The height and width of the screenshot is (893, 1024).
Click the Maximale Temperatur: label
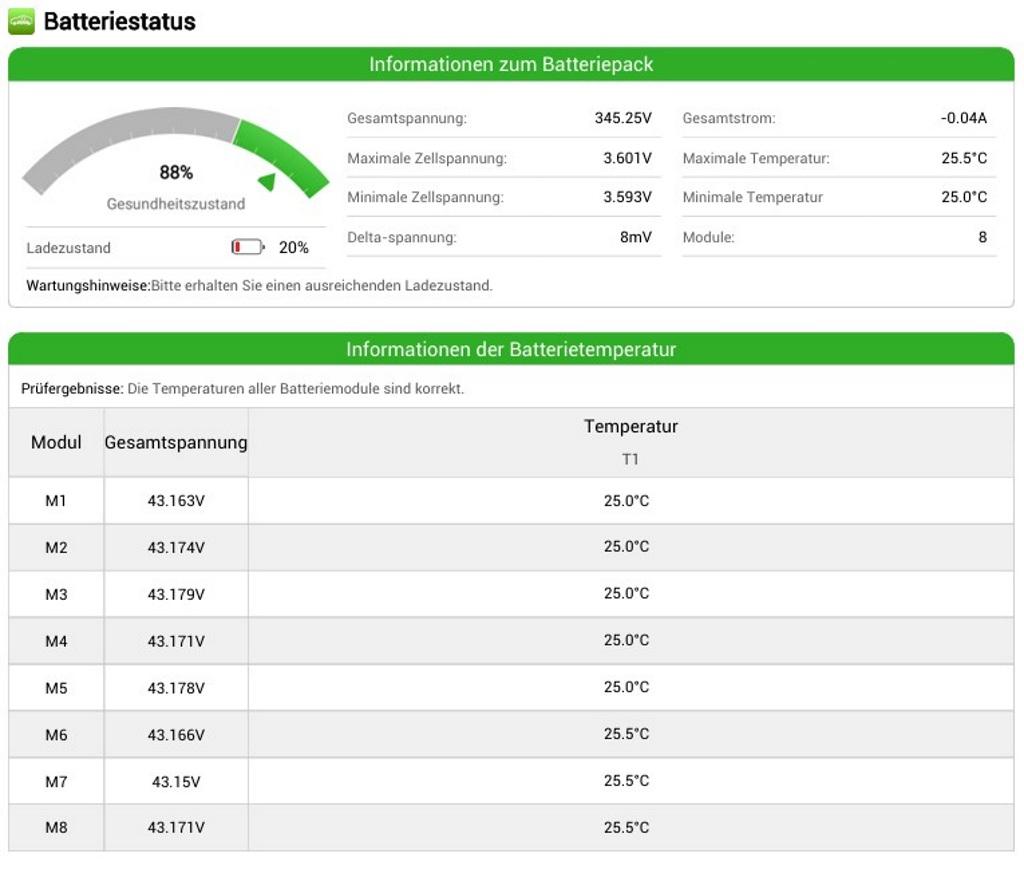click(756, 158)
